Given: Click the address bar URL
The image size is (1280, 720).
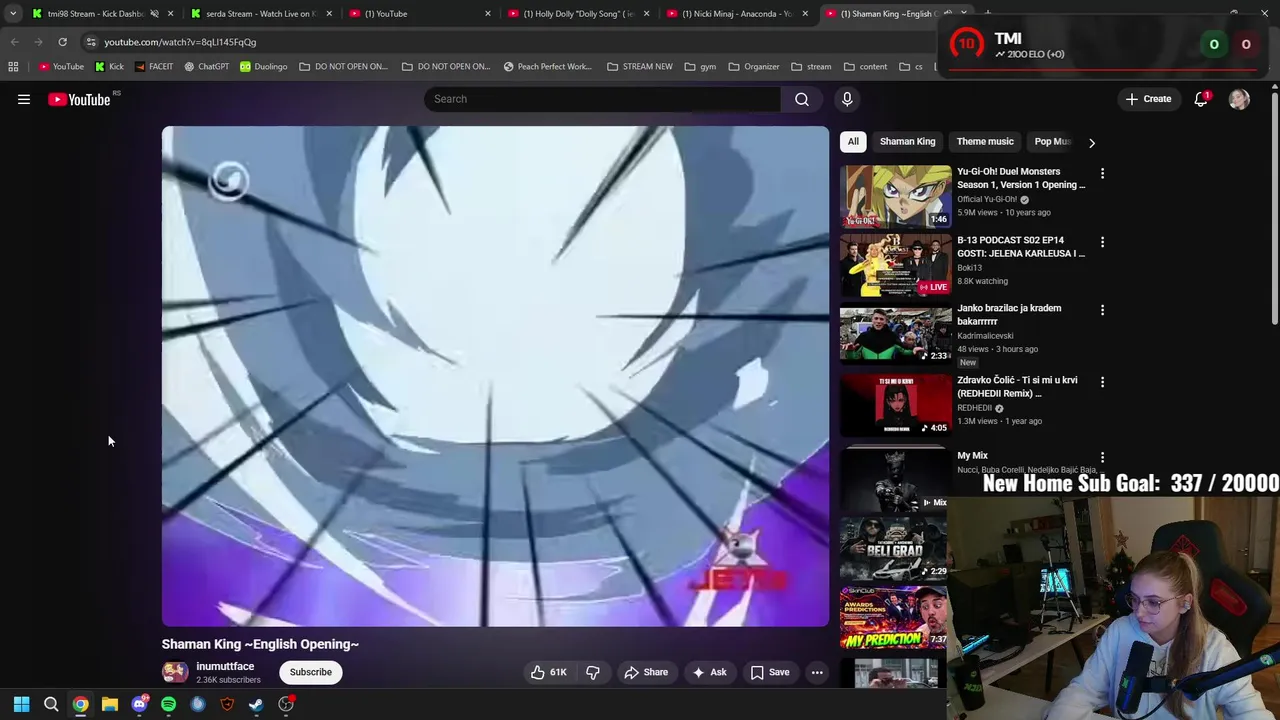Looking at the screenshot, I should 180,42.
